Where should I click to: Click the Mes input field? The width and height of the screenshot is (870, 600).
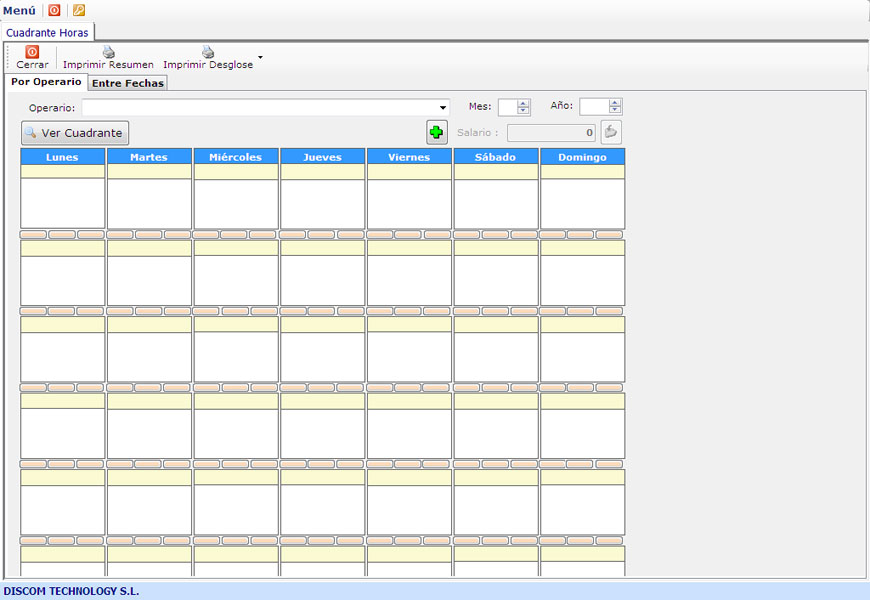point(507,107)
